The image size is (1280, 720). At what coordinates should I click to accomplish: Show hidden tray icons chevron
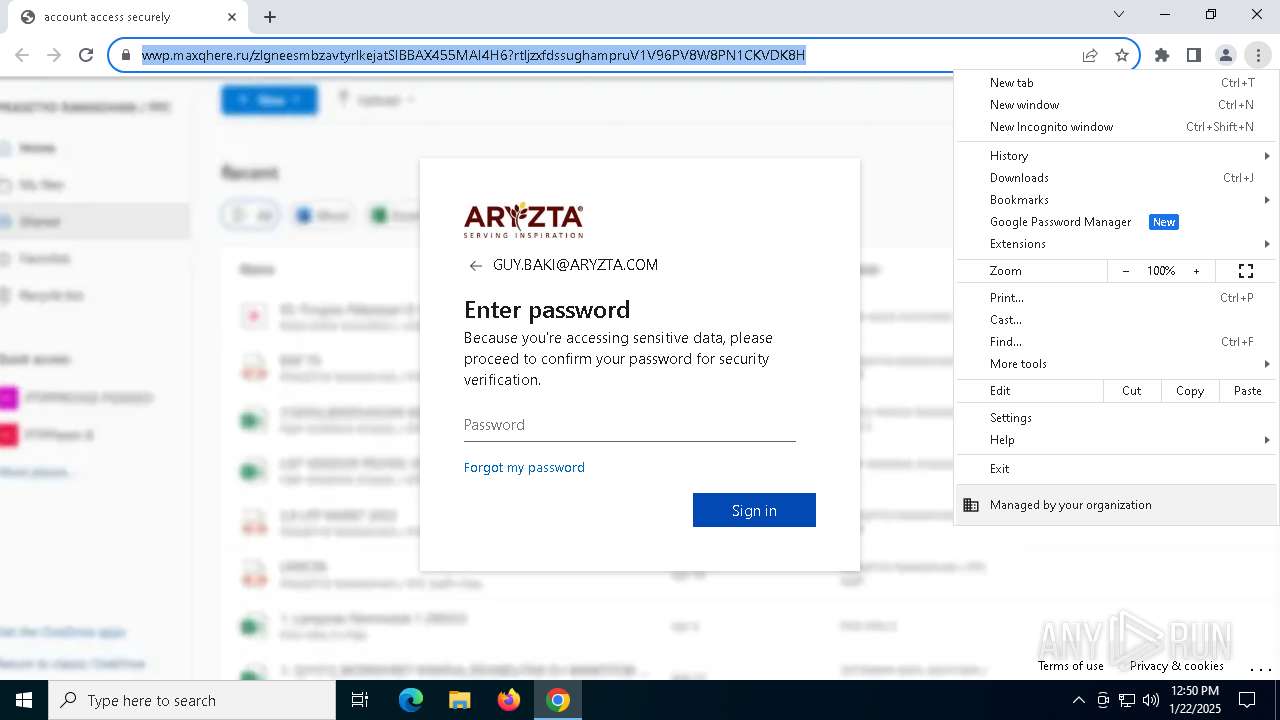click(x=1078, y=700)
